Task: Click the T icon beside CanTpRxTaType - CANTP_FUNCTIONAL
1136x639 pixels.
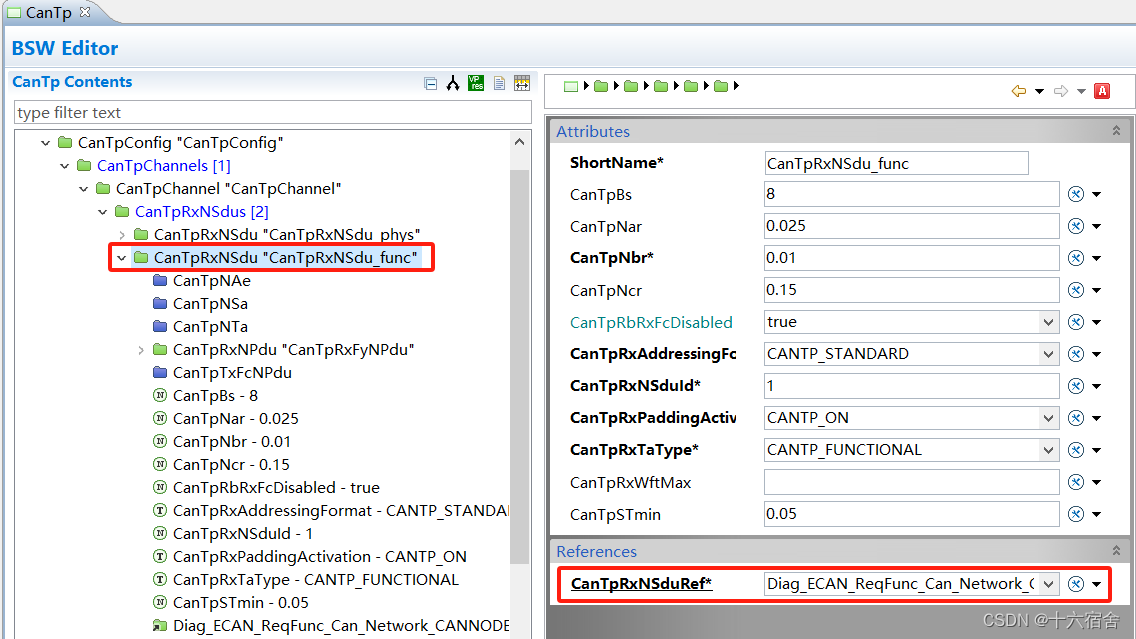Action: [160, 580]
